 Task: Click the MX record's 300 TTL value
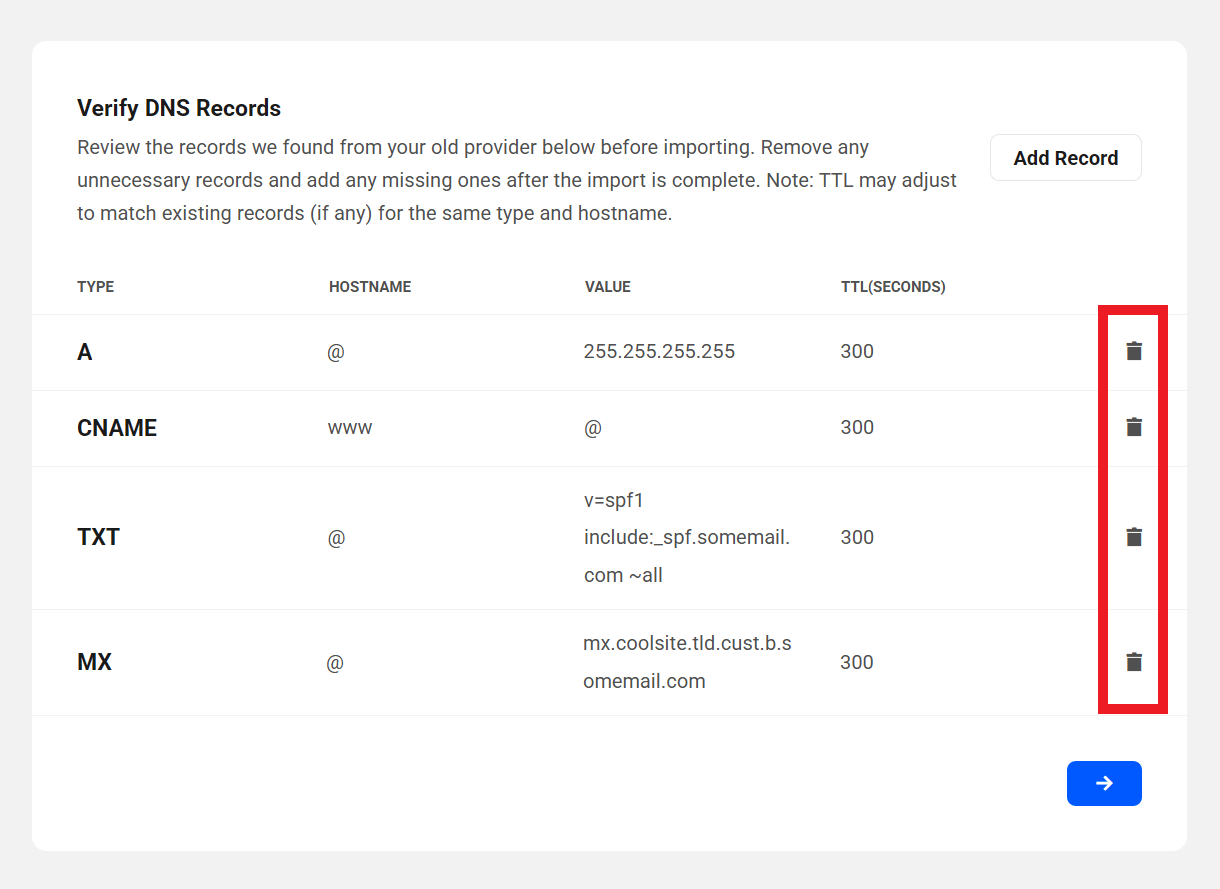click(x=857, y=662)
